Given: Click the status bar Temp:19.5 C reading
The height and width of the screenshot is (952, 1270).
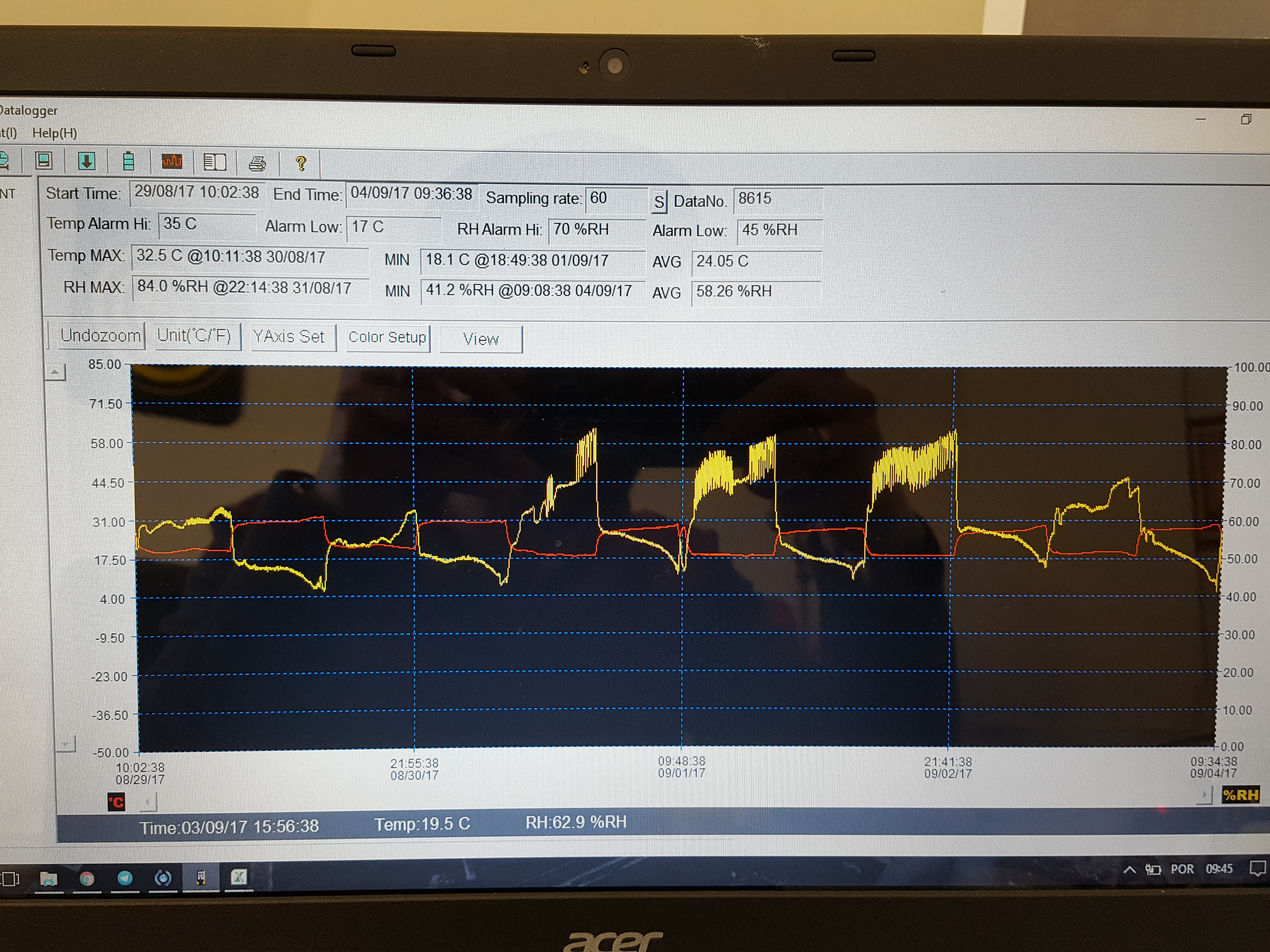Looking at the screenshot, I should pyautogui.click(x=422, y=825).
